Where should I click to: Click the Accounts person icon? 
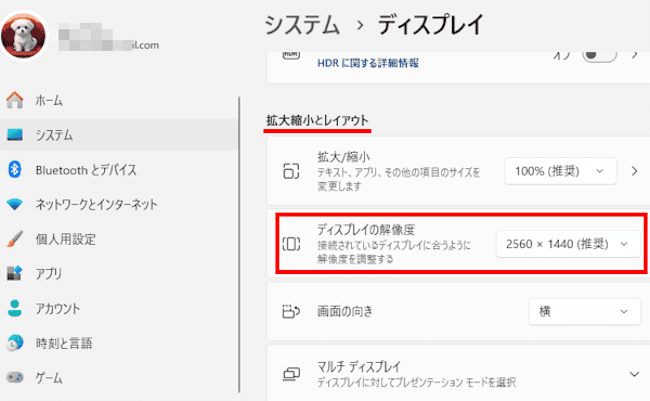[15, 308]
